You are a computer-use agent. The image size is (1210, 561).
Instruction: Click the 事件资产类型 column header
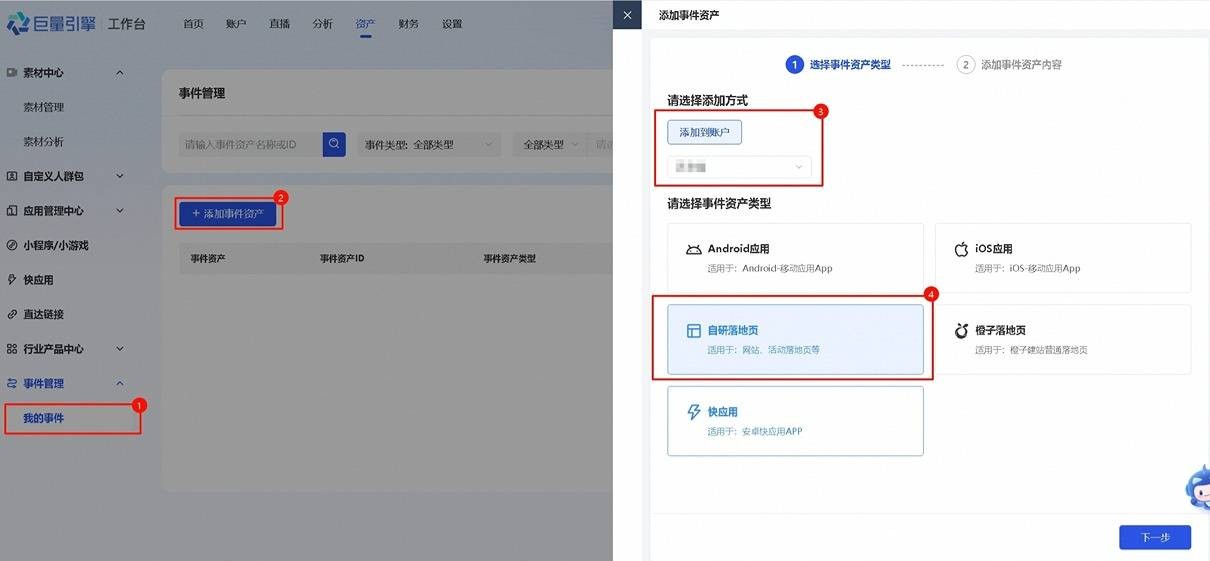510,259
